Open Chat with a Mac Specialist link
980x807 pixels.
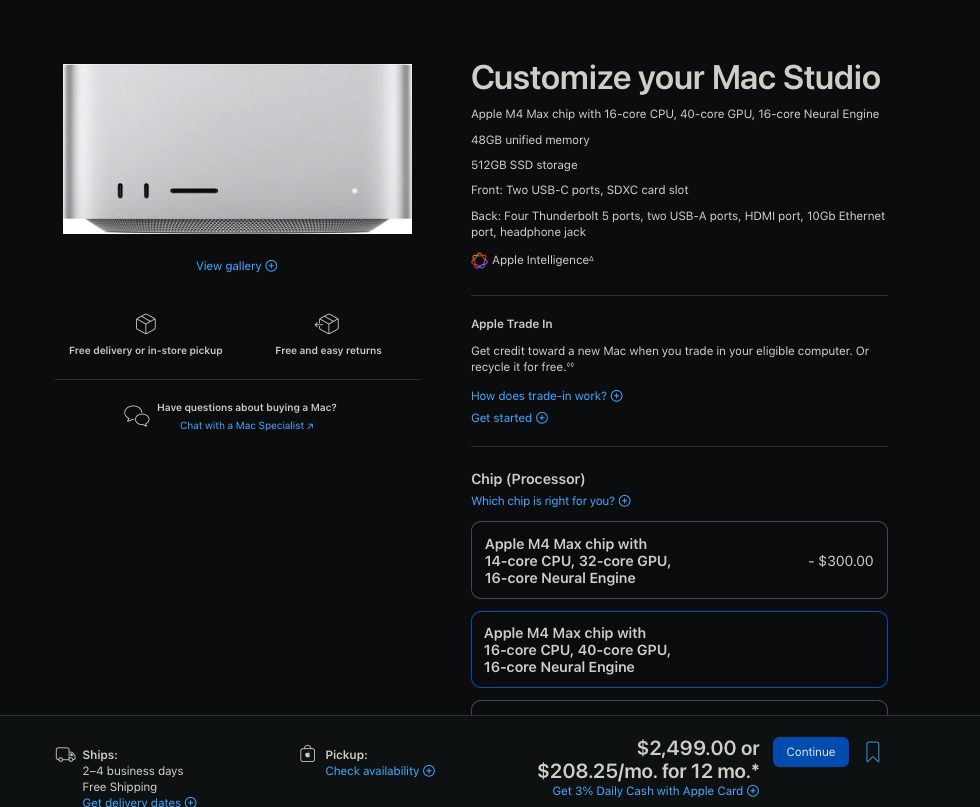click(247, 426)
